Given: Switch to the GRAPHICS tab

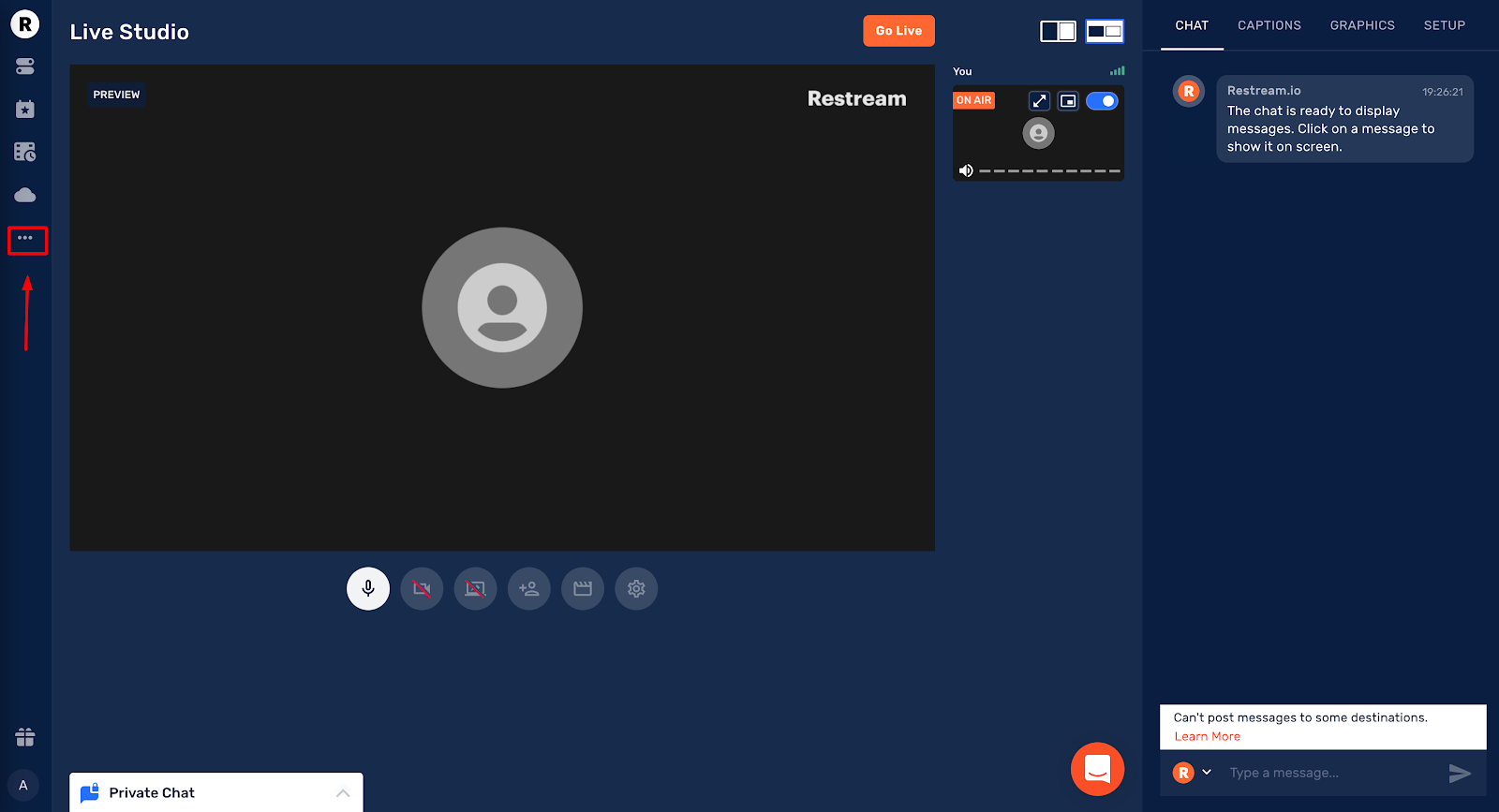Looking at the screenshot, I should tap(1362, 25).
